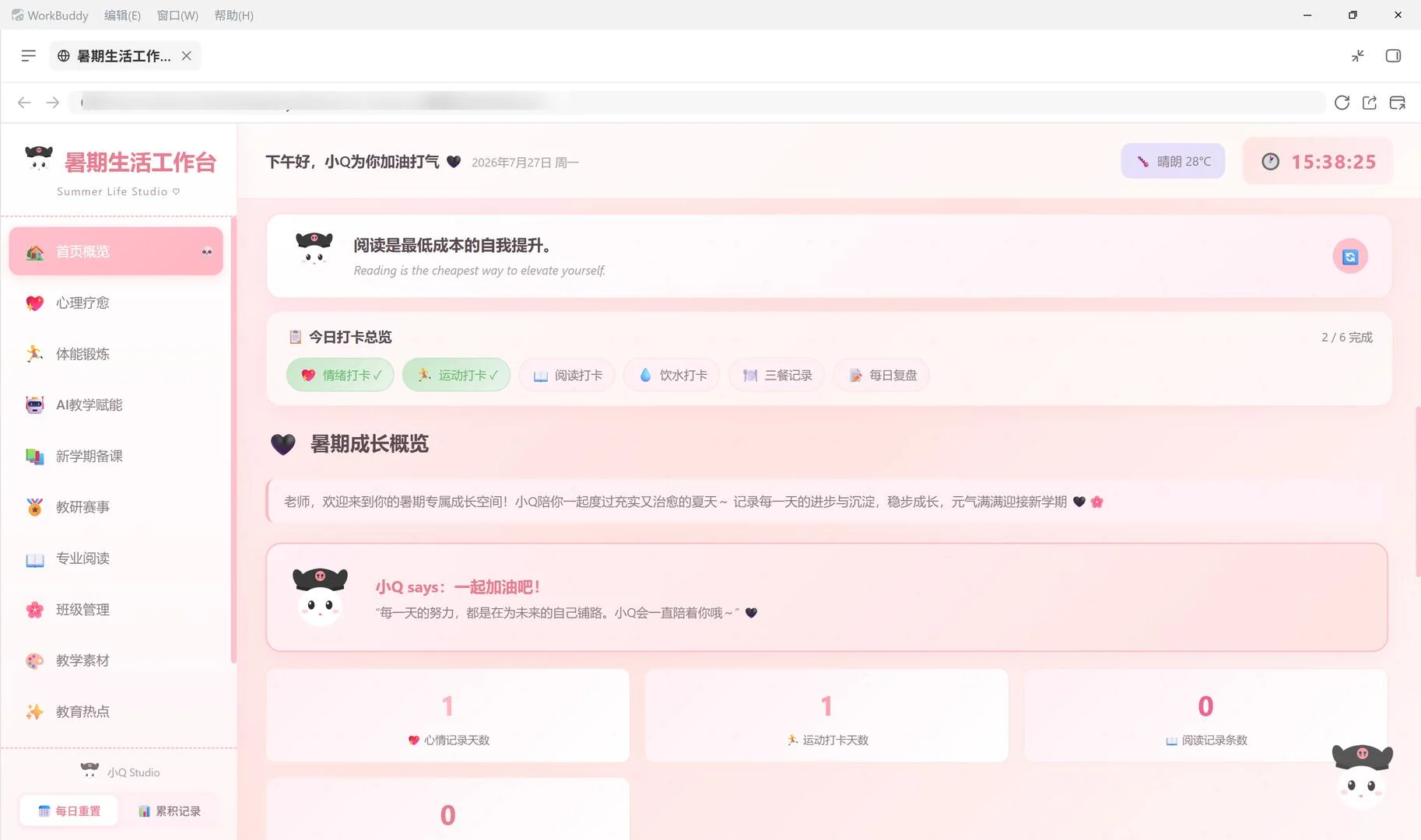Click the floating 小Q mascot
The height and width of the screenshot is (840, 1421).
(x=1362, y=775)
